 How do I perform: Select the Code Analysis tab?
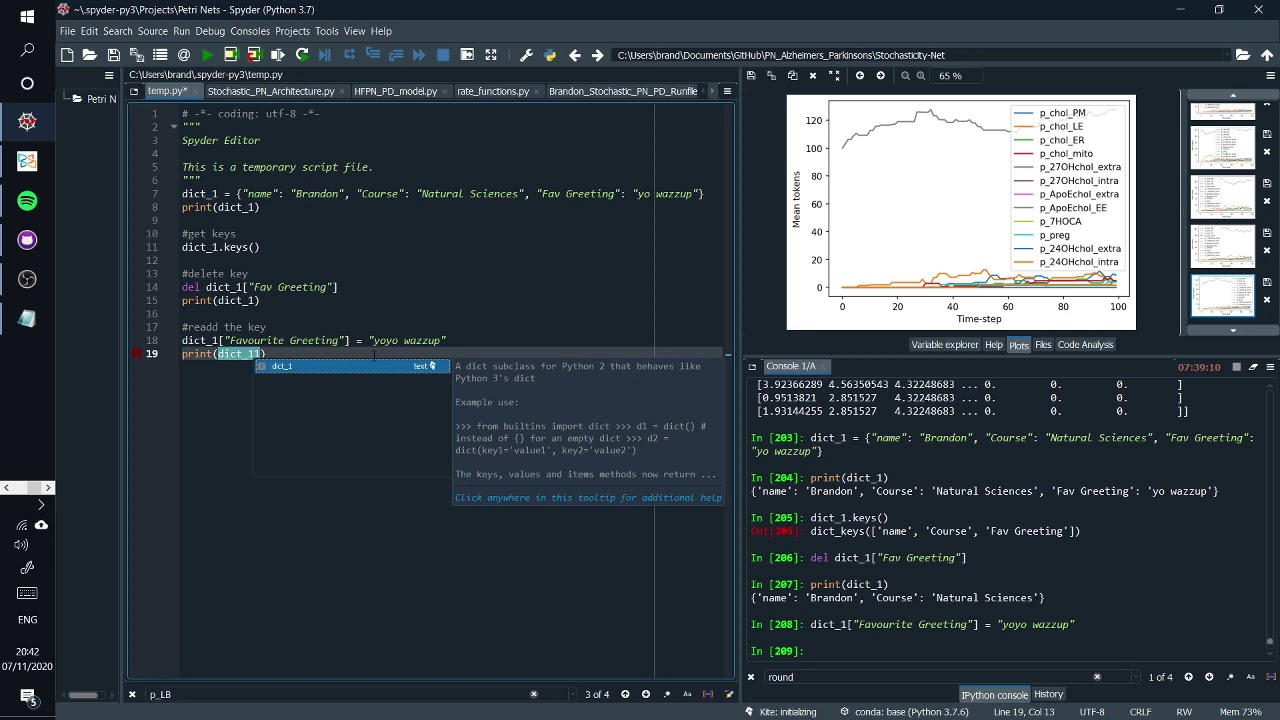[x=1085, y=345]
